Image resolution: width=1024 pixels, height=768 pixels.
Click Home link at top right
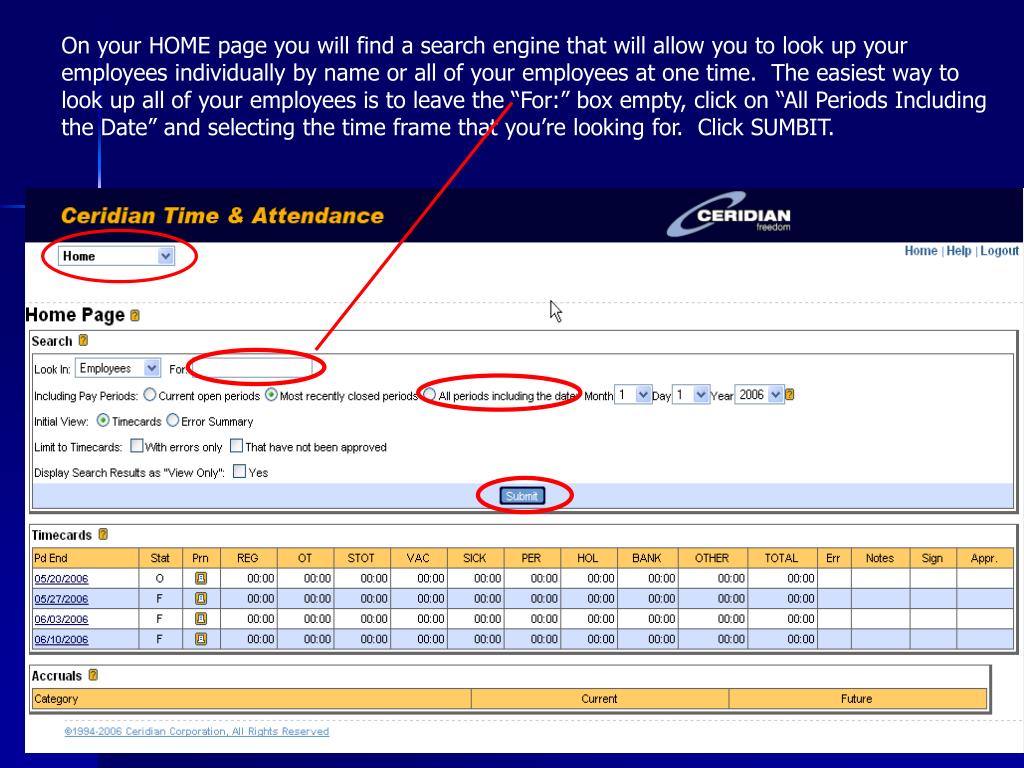921,251
